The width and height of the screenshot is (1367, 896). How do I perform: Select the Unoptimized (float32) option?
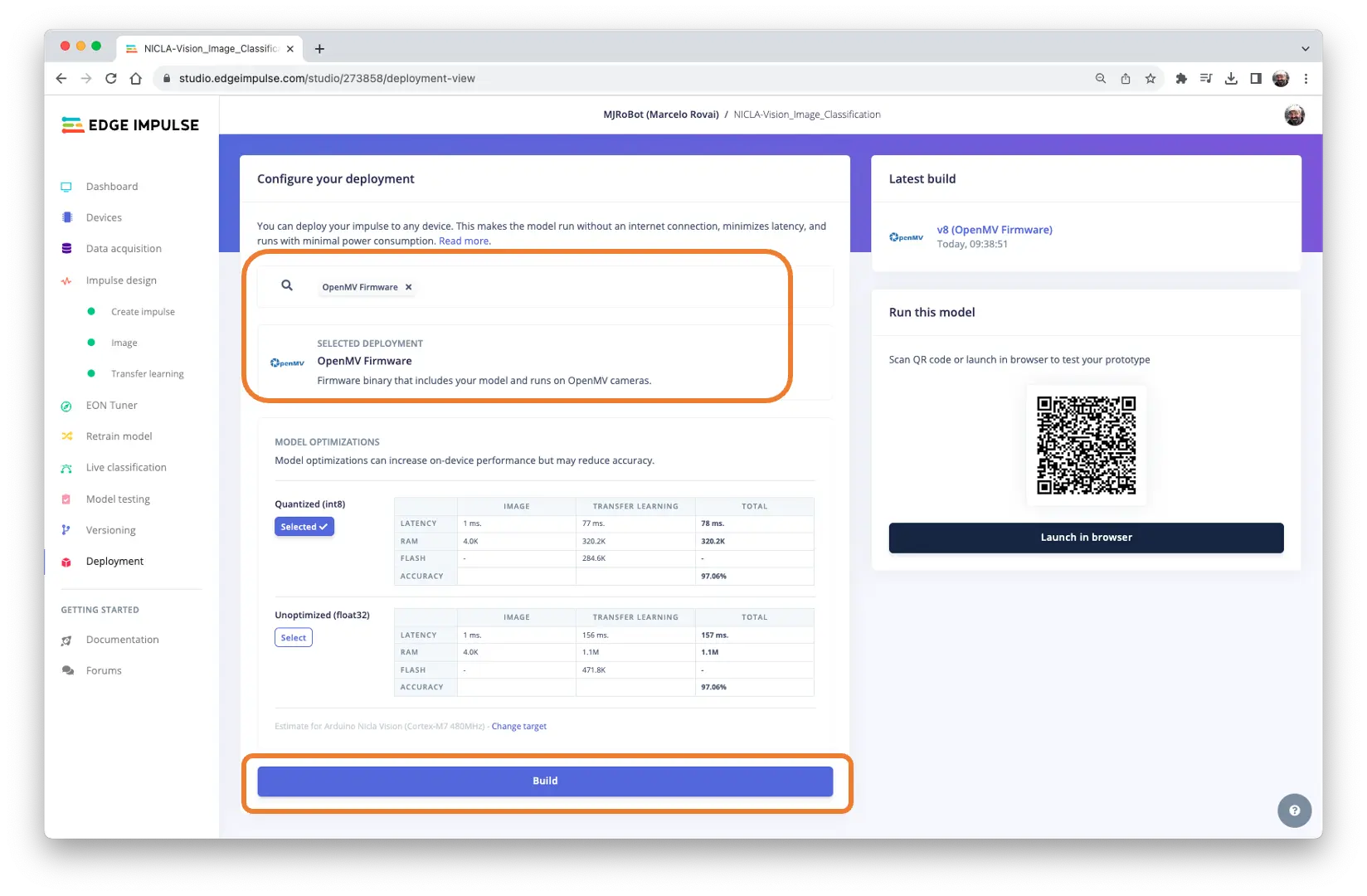click(293, 638)
